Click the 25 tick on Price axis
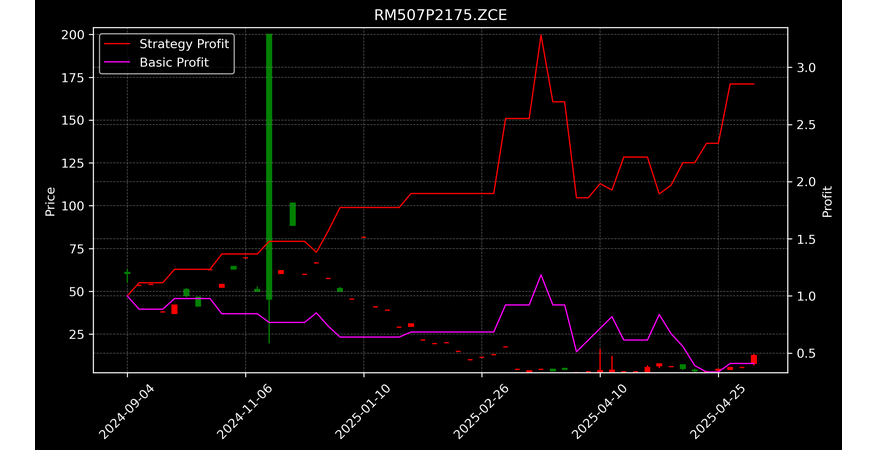 (77, 335)
